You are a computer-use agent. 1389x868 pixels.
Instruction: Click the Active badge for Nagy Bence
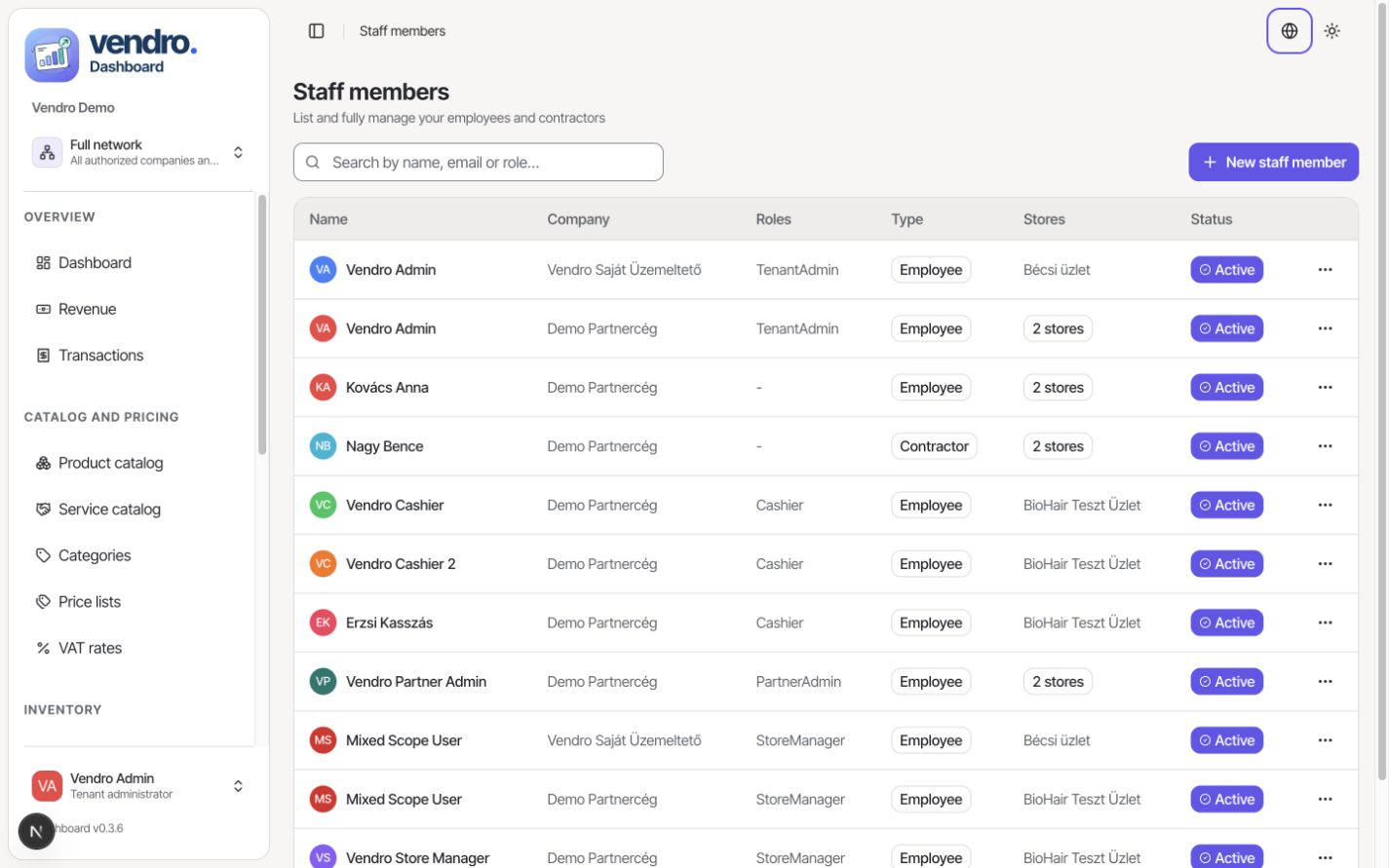[x=1226, y=446]
